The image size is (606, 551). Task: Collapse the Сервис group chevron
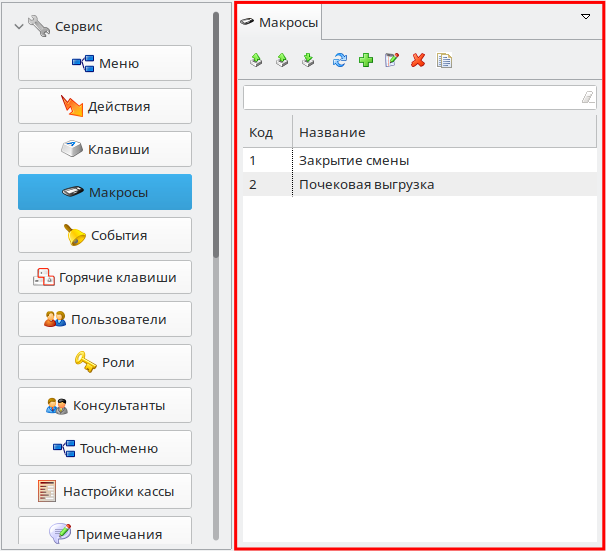[x=19, y=27]
